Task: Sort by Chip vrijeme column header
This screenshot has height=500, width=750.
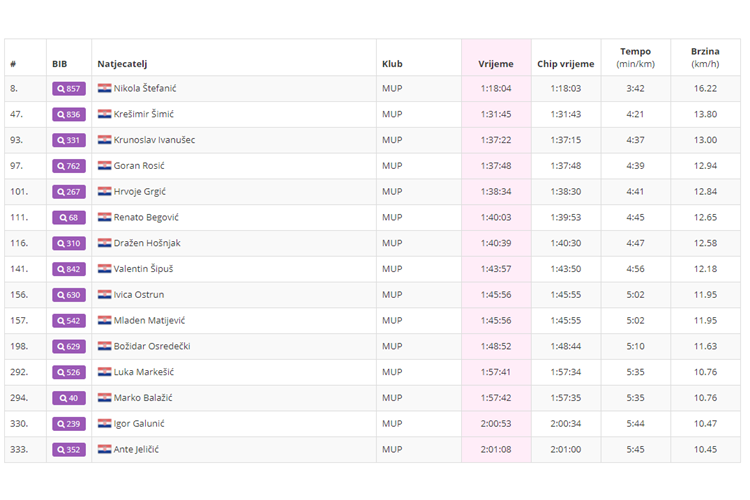Action: click(x=565, y=64)
